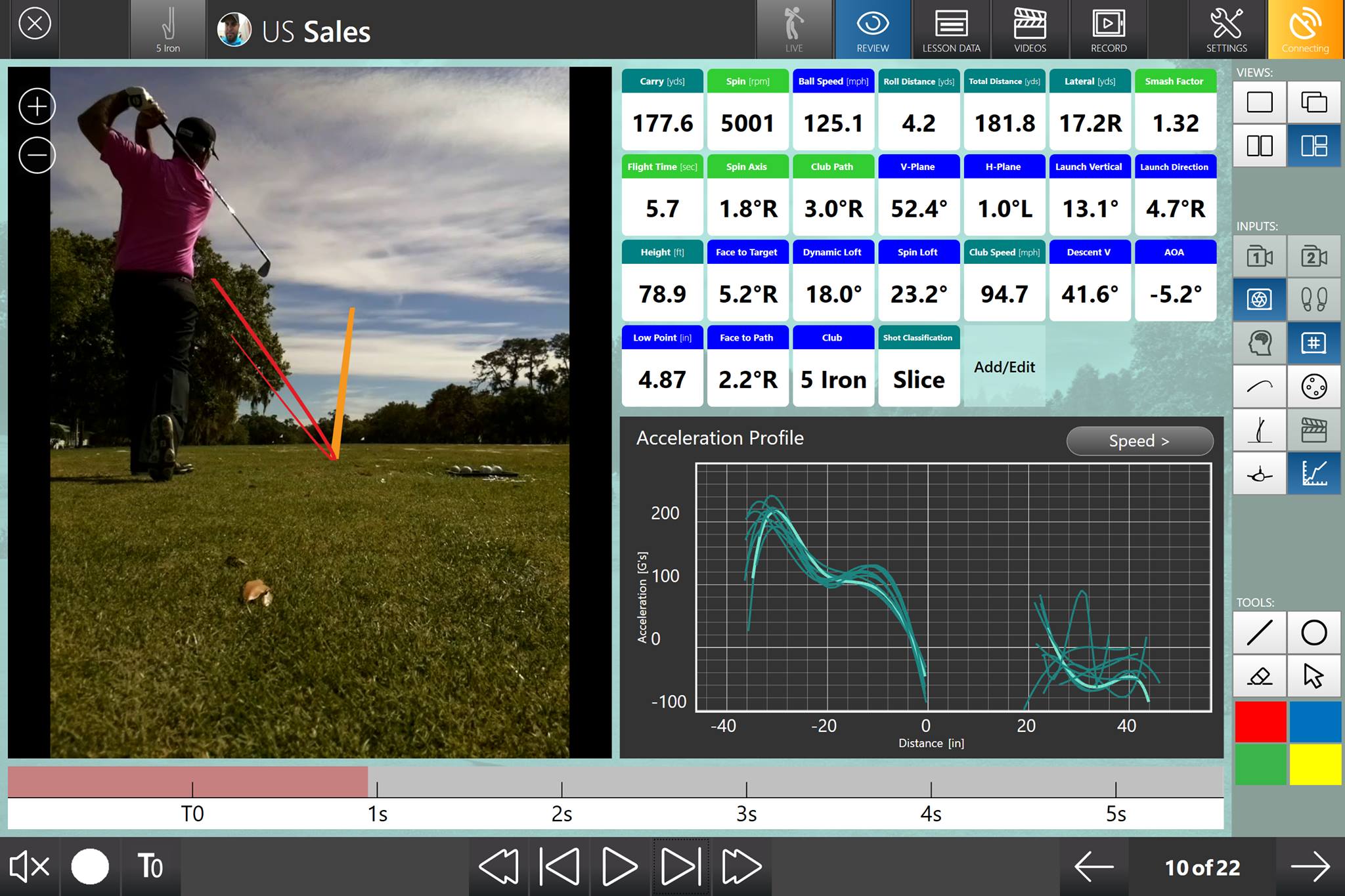The width and height of the screenshot is (1345, 896).
Task: Select the overlapping windows view layout
Action: (1313, 102)
